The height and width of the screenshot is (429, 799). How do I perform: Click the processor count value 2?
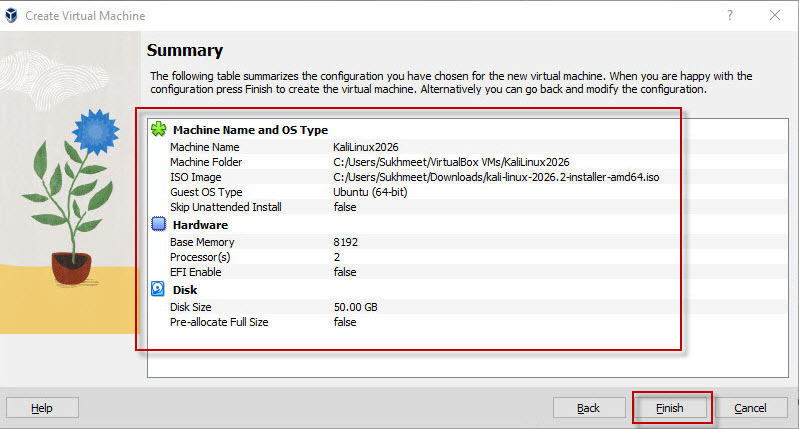pos(337,257)
